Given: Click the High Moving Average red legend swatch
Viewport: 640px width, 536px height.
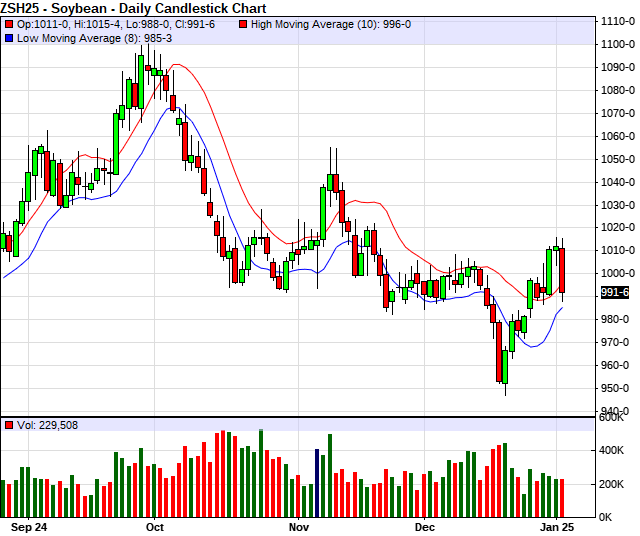Looking at the screenshot, I should [x=244, y=23].
